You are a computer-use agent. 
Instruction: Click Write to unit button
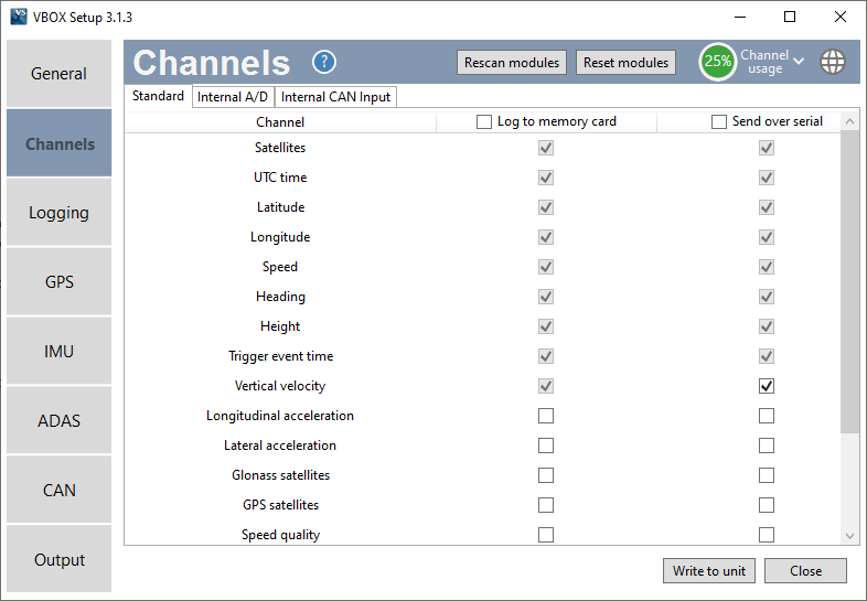click(x=708, y=571)
